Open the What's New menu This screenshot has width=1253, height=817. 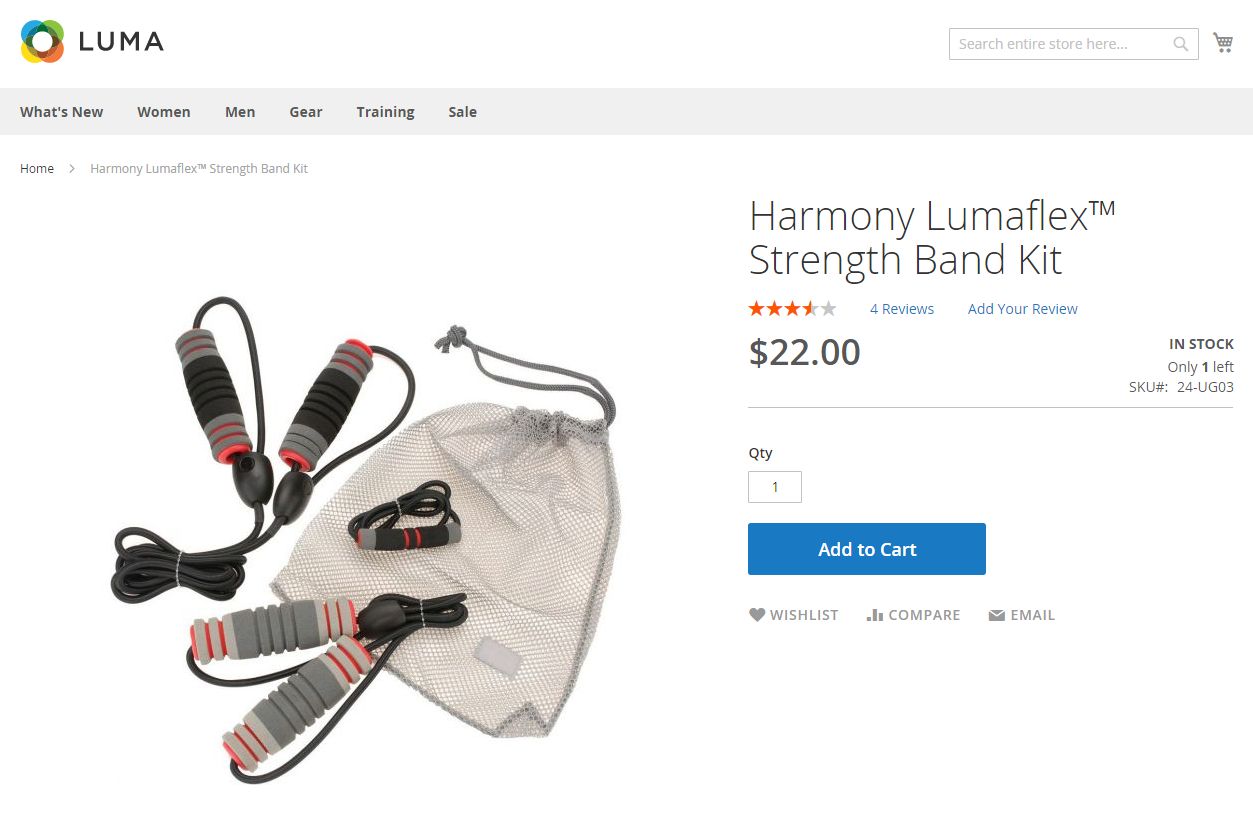pos(61,112)
